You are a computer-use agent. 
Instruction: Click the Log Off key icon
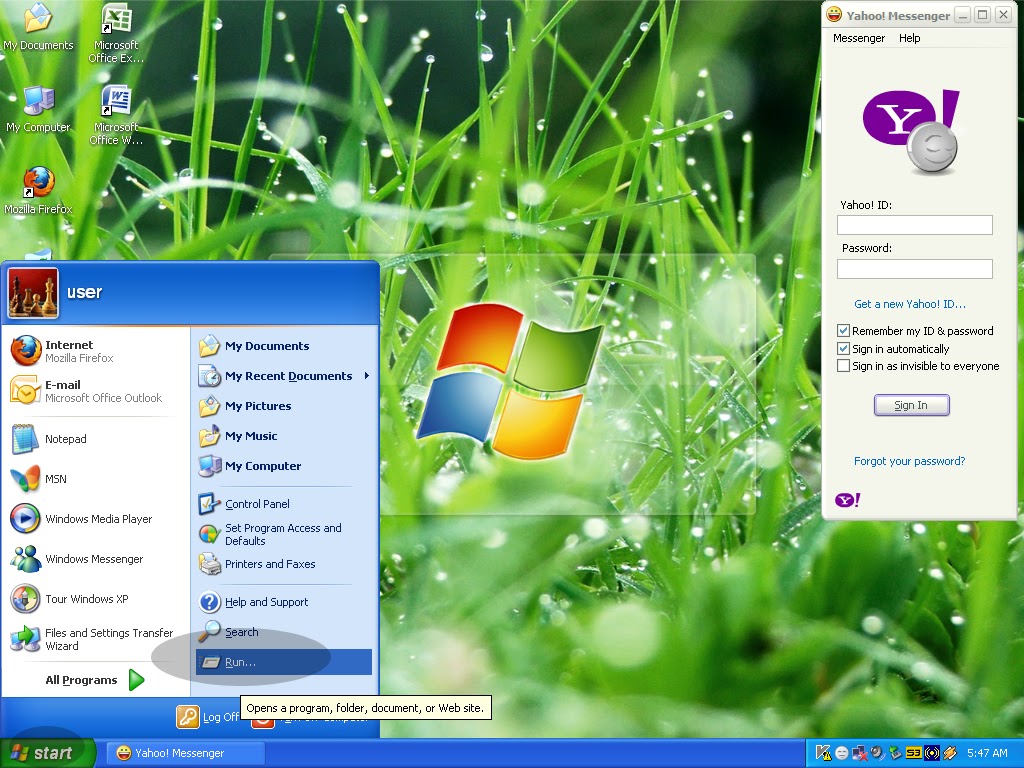pos(187,717)
